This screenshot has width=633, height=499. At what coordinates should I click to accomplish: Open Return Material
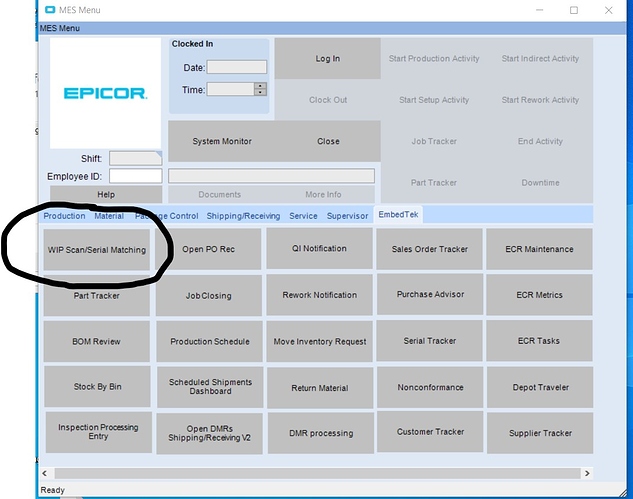(320, 388)
